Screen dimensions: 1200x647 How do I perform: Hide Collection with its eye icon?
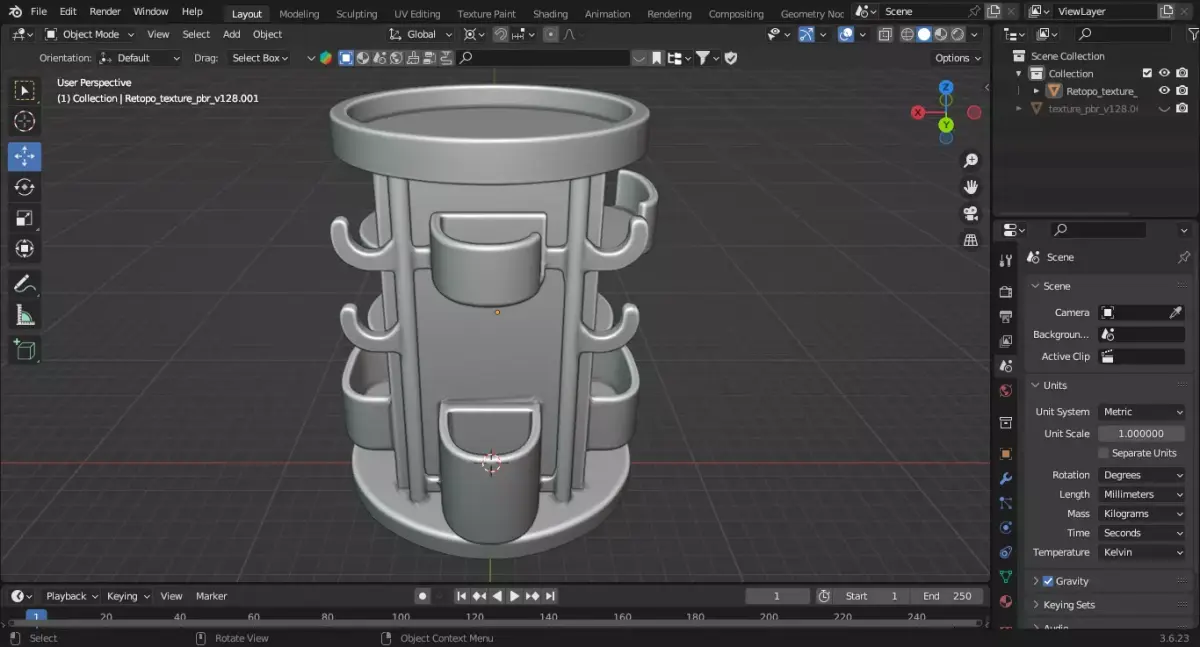(x=1164, y=73)
